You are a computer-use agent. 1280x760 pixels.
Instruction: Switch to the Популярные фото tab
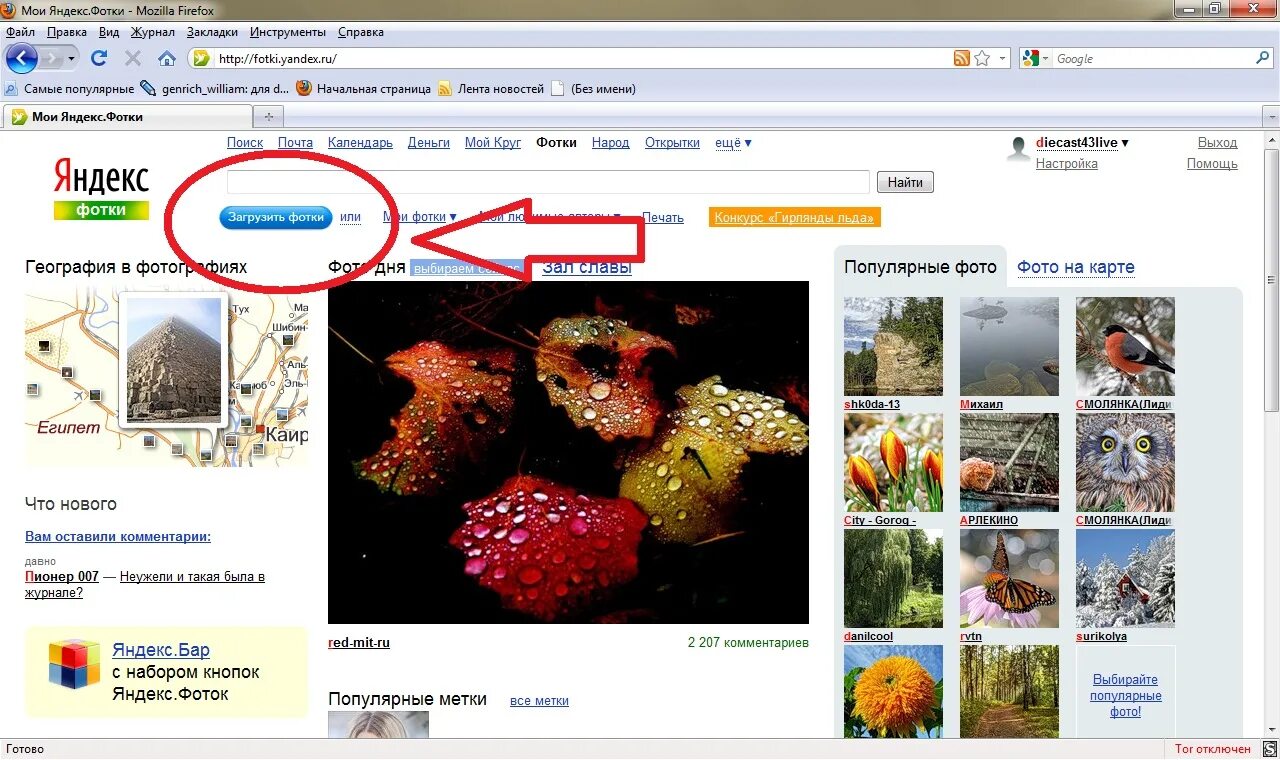(921, 267)
